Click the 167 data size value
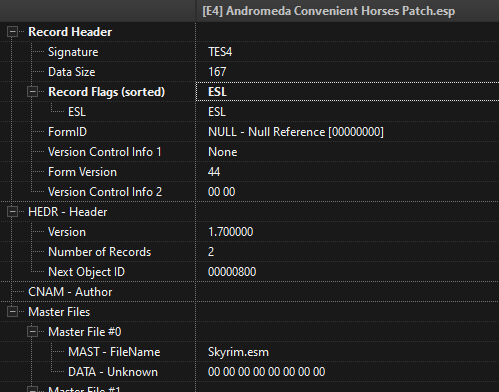The height and width of the screenshot is (392, 499). pyautogui.click(x=217, y=72)
